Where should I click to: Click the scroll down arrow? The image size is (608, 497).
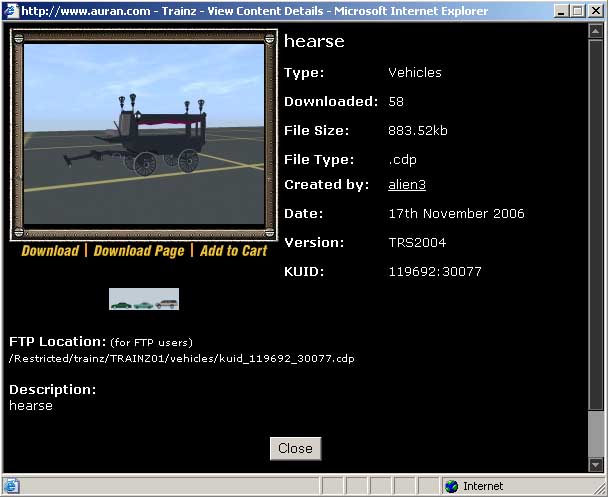596,464
